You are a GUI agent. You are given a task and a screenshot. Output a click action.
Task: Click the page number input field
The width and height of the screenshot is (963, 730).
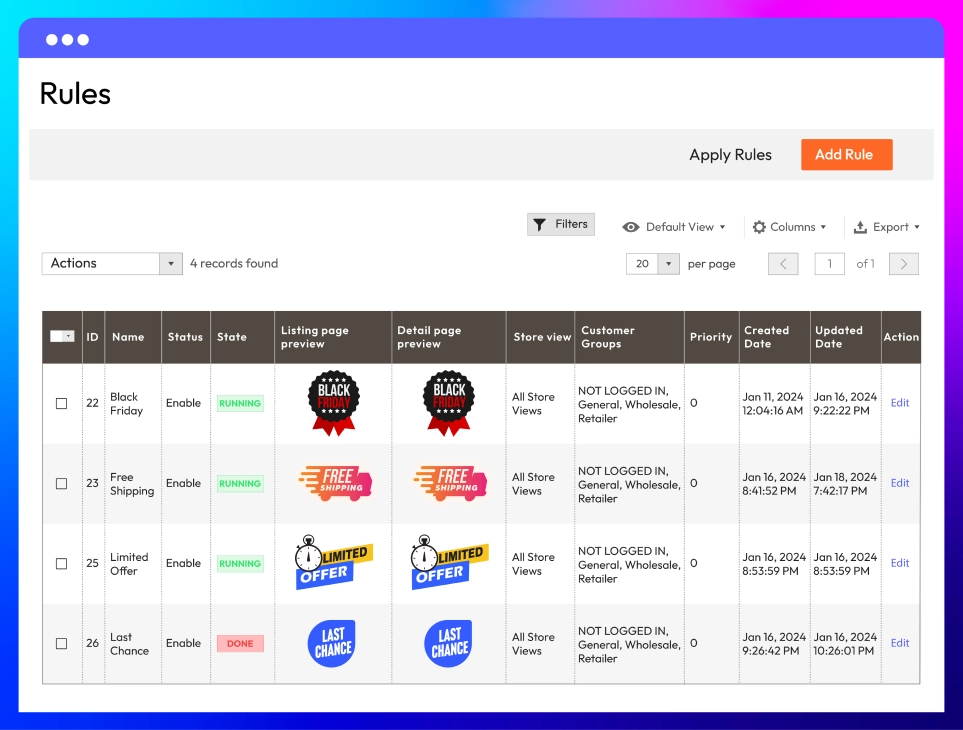(829, 263)
